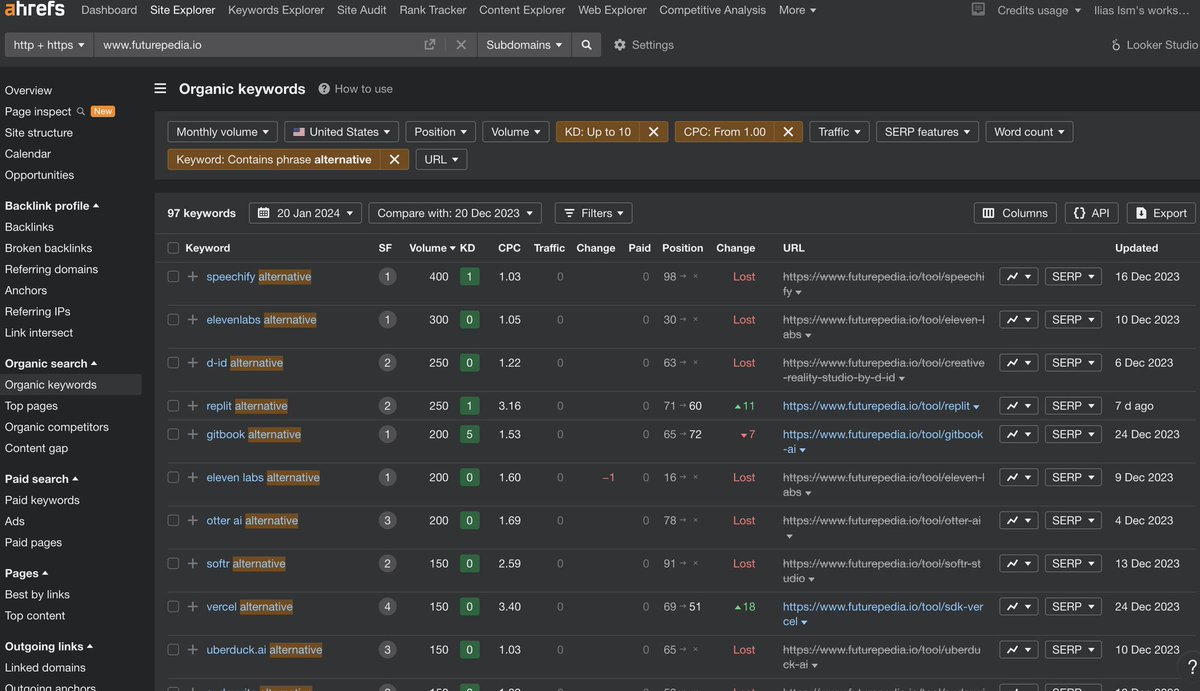
Task: Remove the Keyword contains alternative filter
Action: coord(394,159)
